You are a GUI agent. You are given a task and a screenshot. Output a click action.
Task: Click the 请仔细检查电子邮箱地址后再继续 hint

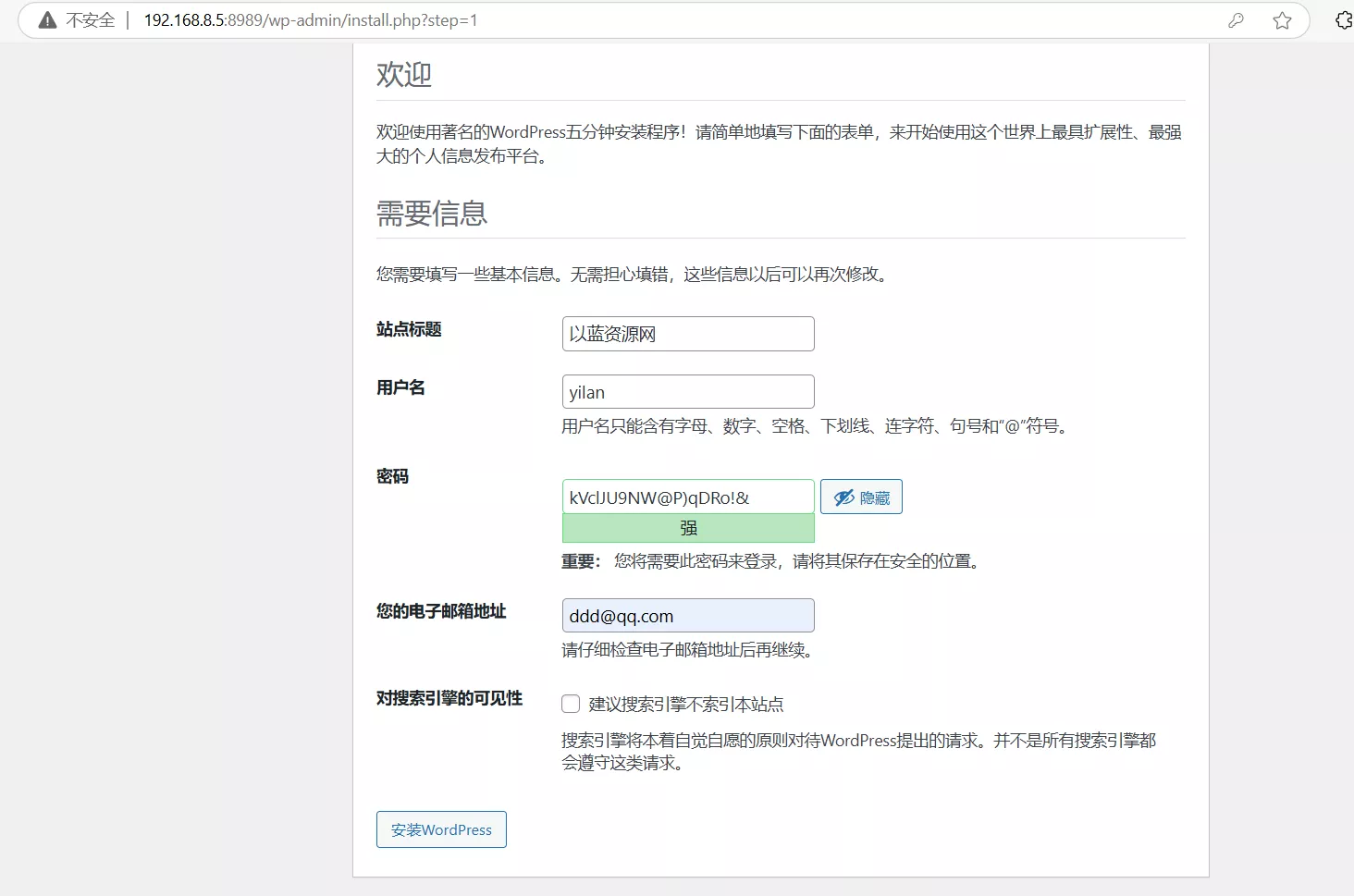coord(690,650)
